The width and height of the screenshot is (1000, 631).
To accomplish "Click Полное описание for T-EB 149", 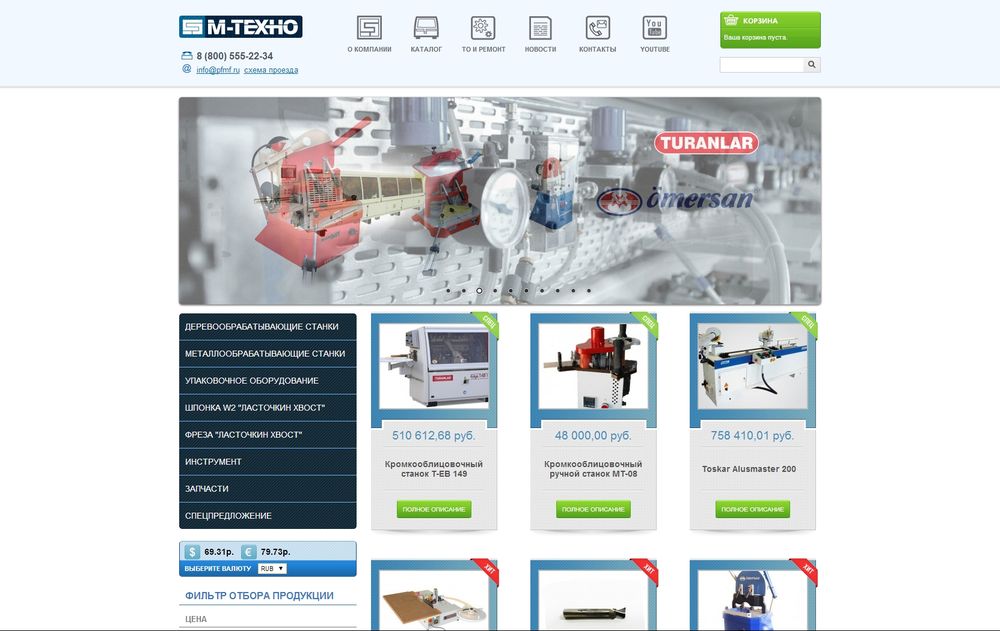I will [434, 509].
